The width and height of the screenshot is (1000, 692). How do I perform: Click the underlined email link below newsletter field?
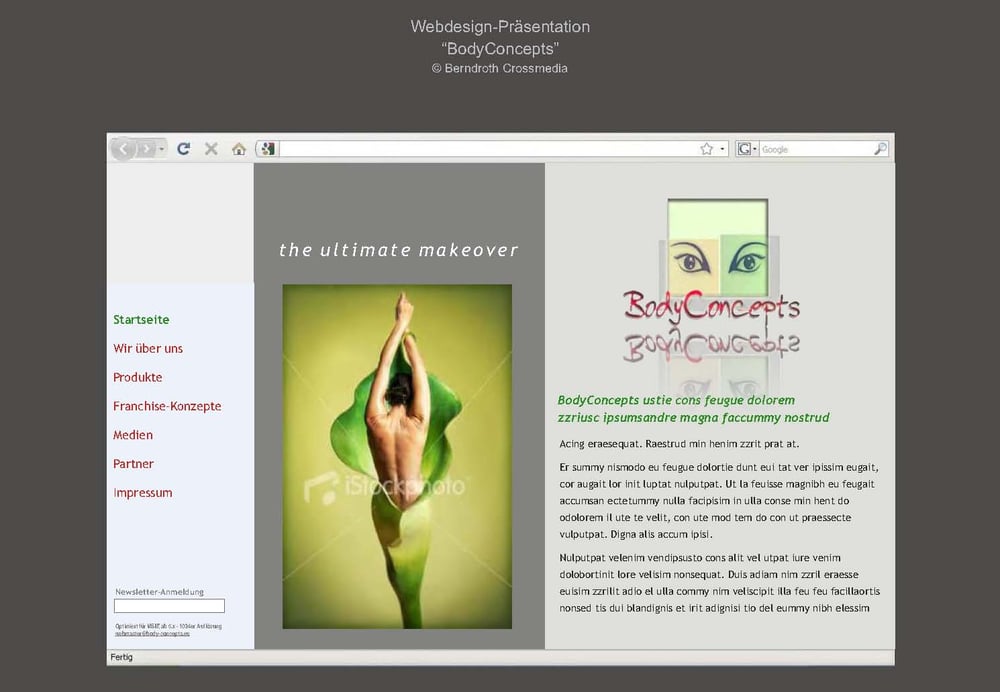click(152, 633)
